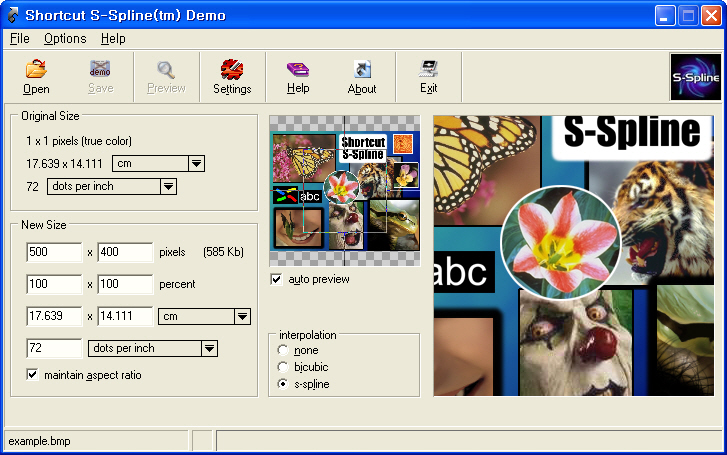Open the Options menu
The width and height of the screenshot is (727, 455).
click(x=65, y=38)
